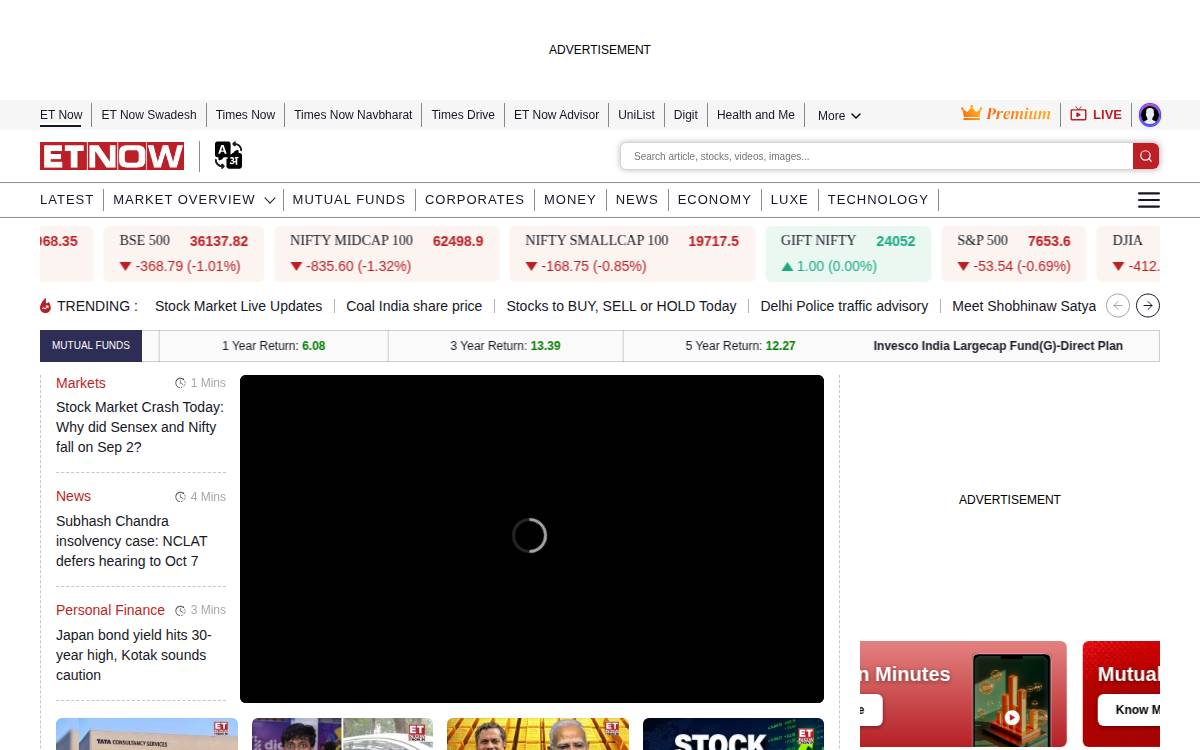Viewport: 1200px width, 750px height.
Task: Click the play icon on the promo card
Action: click(1012, 717)
